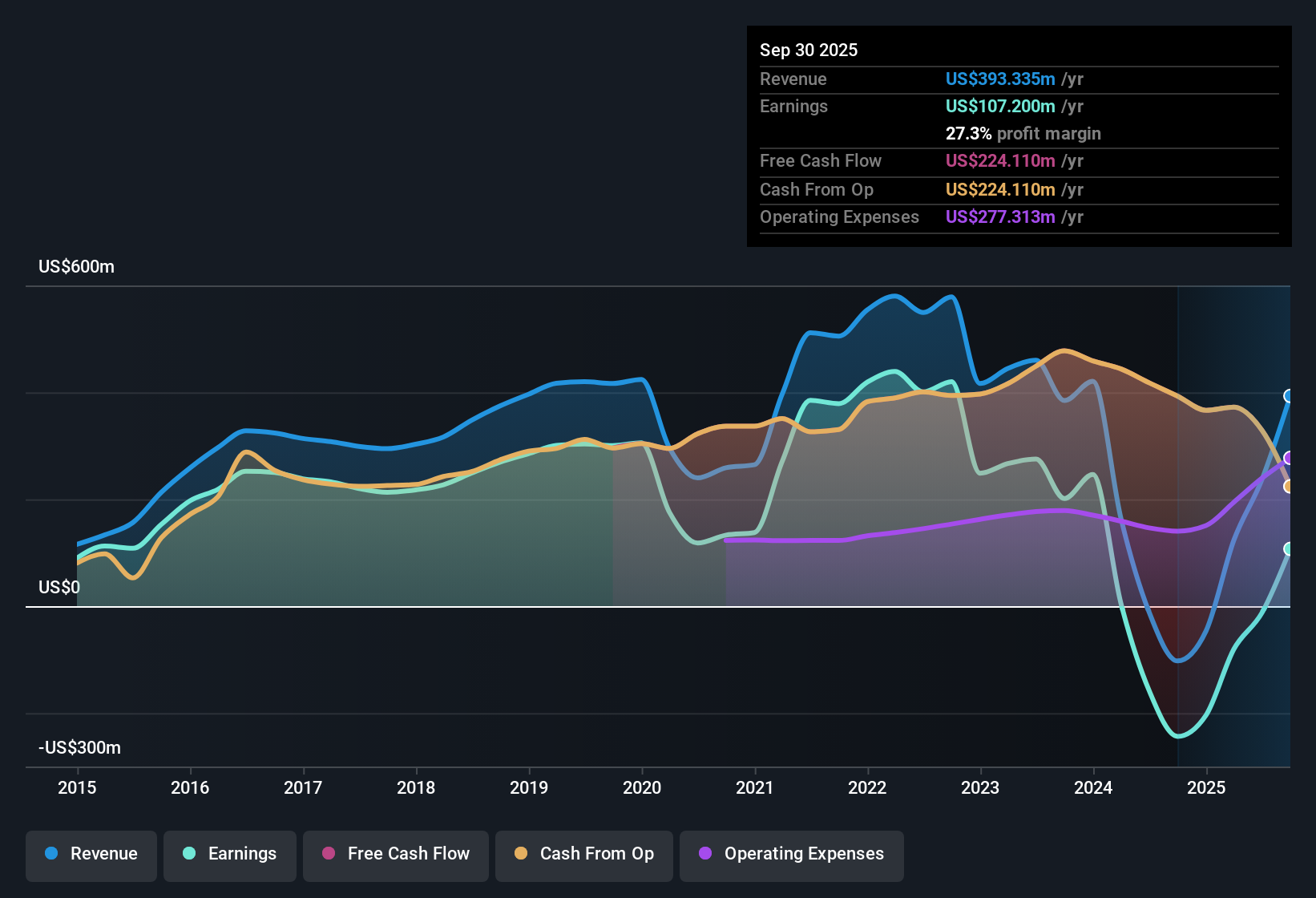Expand details for the Revenue tooltip row

tap(1018, 79)
